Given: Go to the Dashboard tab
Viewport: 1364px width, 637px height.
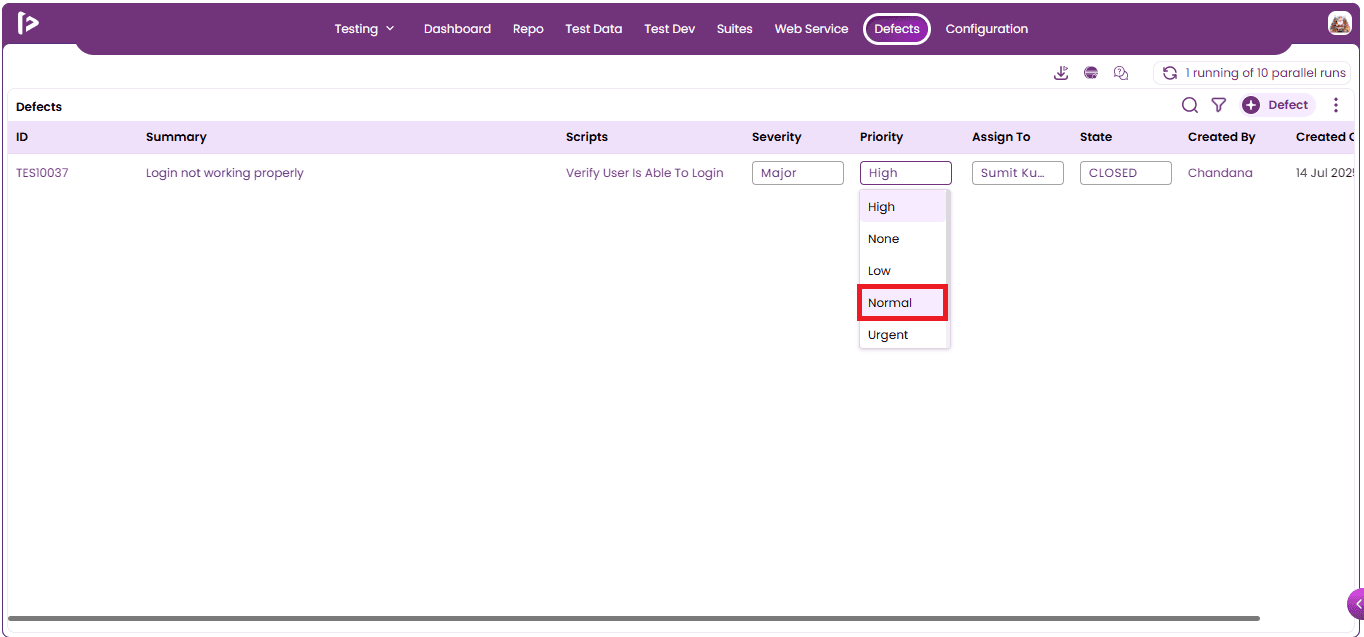Looking at the screenshot, I should (x=457, y=29).
